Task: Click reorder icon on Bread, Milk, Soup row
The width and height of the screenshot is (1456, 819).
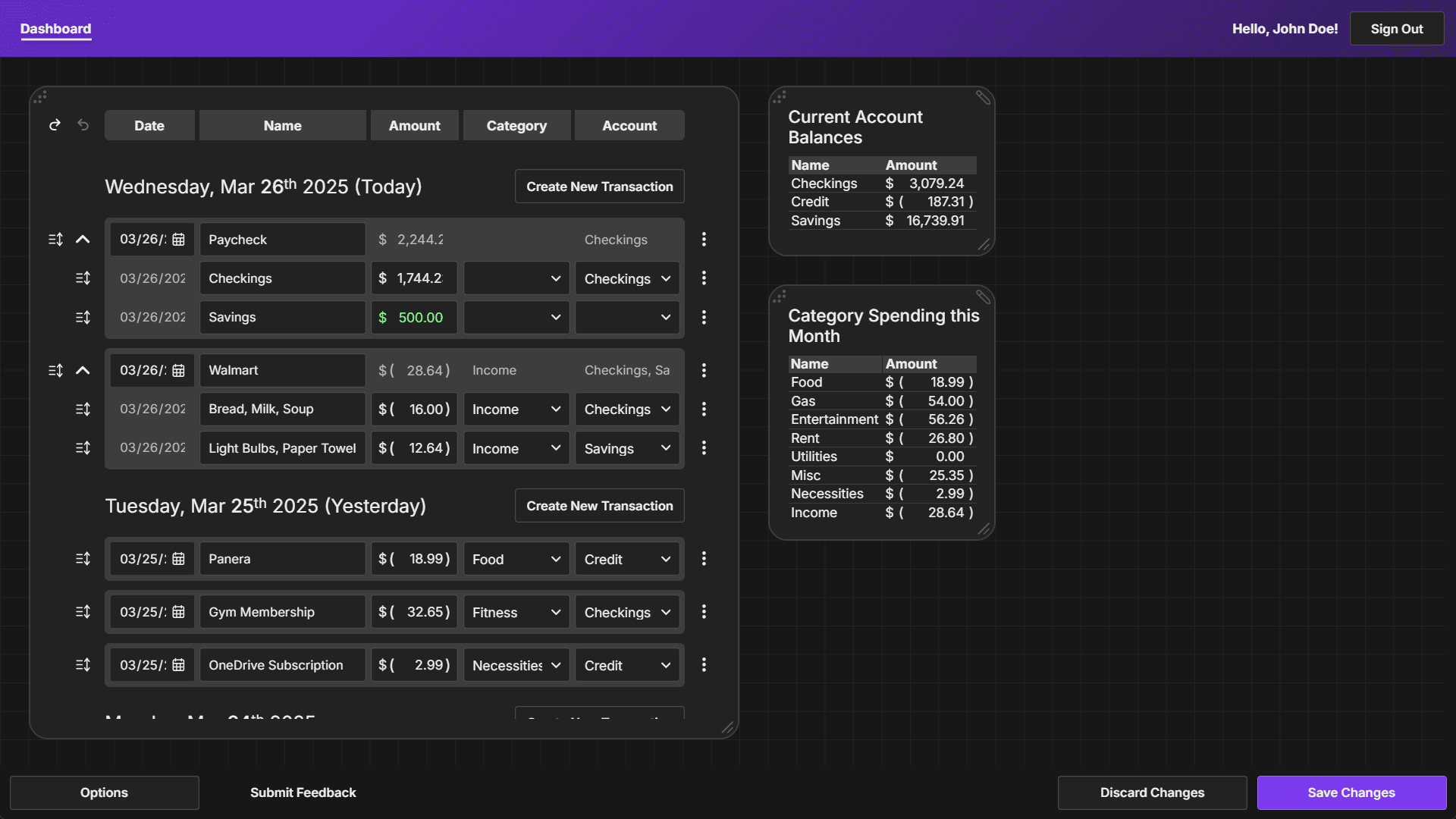Action: click(x=83, y=409)
